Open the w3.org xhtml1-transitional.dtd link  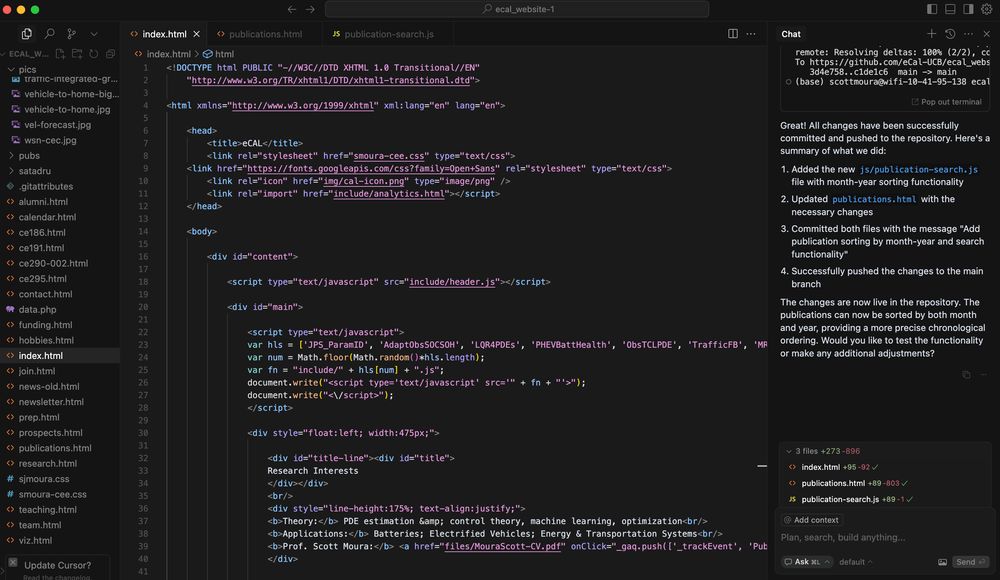pyautogui.click(x=332, y=80)
